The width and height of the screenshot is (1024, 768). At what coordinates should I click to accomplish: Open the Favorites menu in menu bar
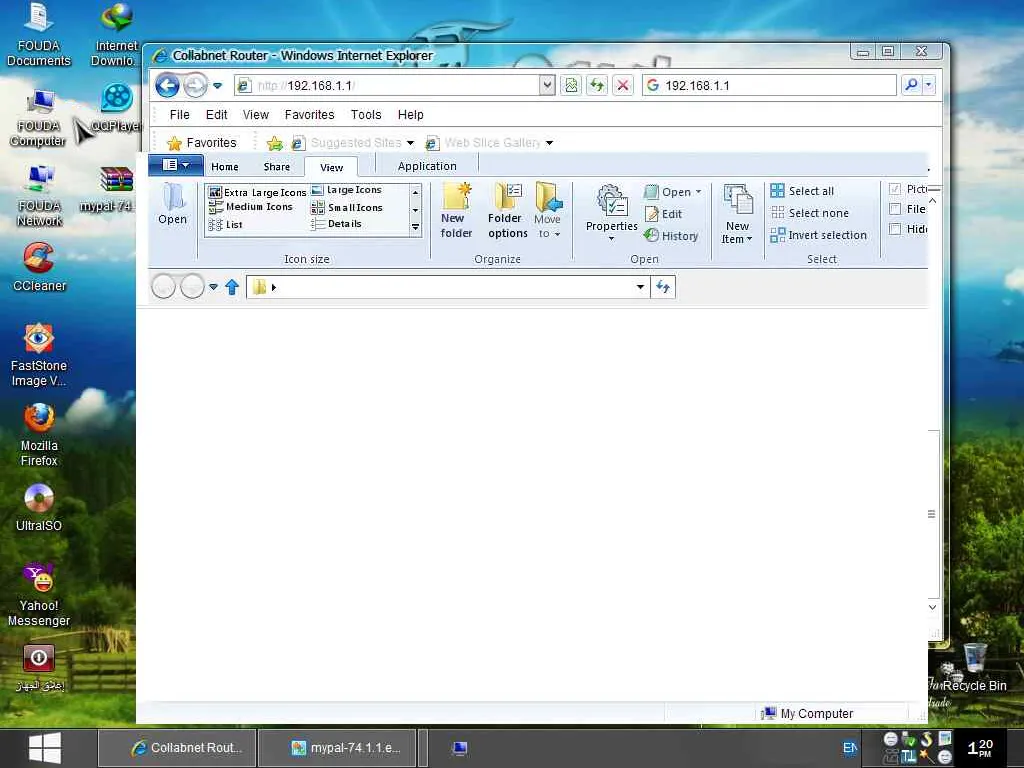pyautogui.click(x=310, y=114)
